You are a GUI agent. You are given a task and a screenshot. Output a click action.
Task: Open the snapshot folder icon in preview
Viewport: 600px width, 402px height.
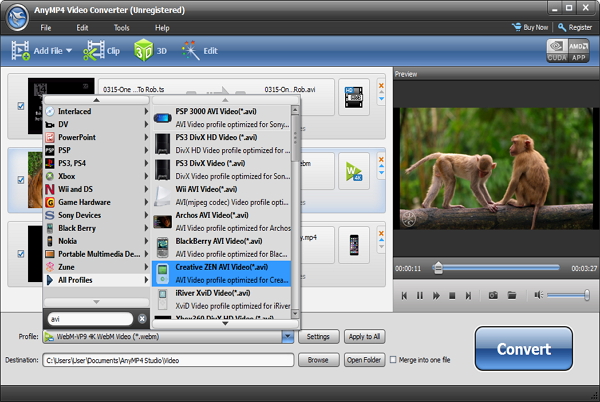tap(511, 295)
